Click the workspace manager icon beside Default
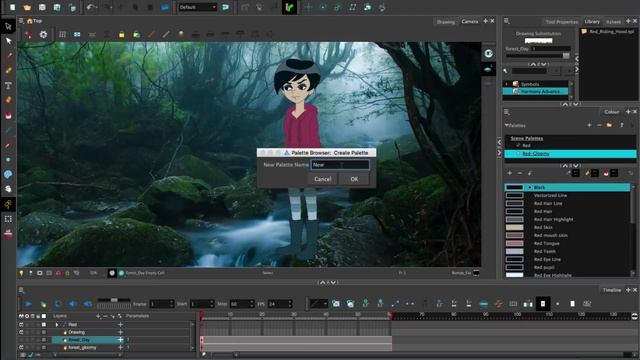The width and height of the screenshot is (640, 360). (x=225, y=7)
